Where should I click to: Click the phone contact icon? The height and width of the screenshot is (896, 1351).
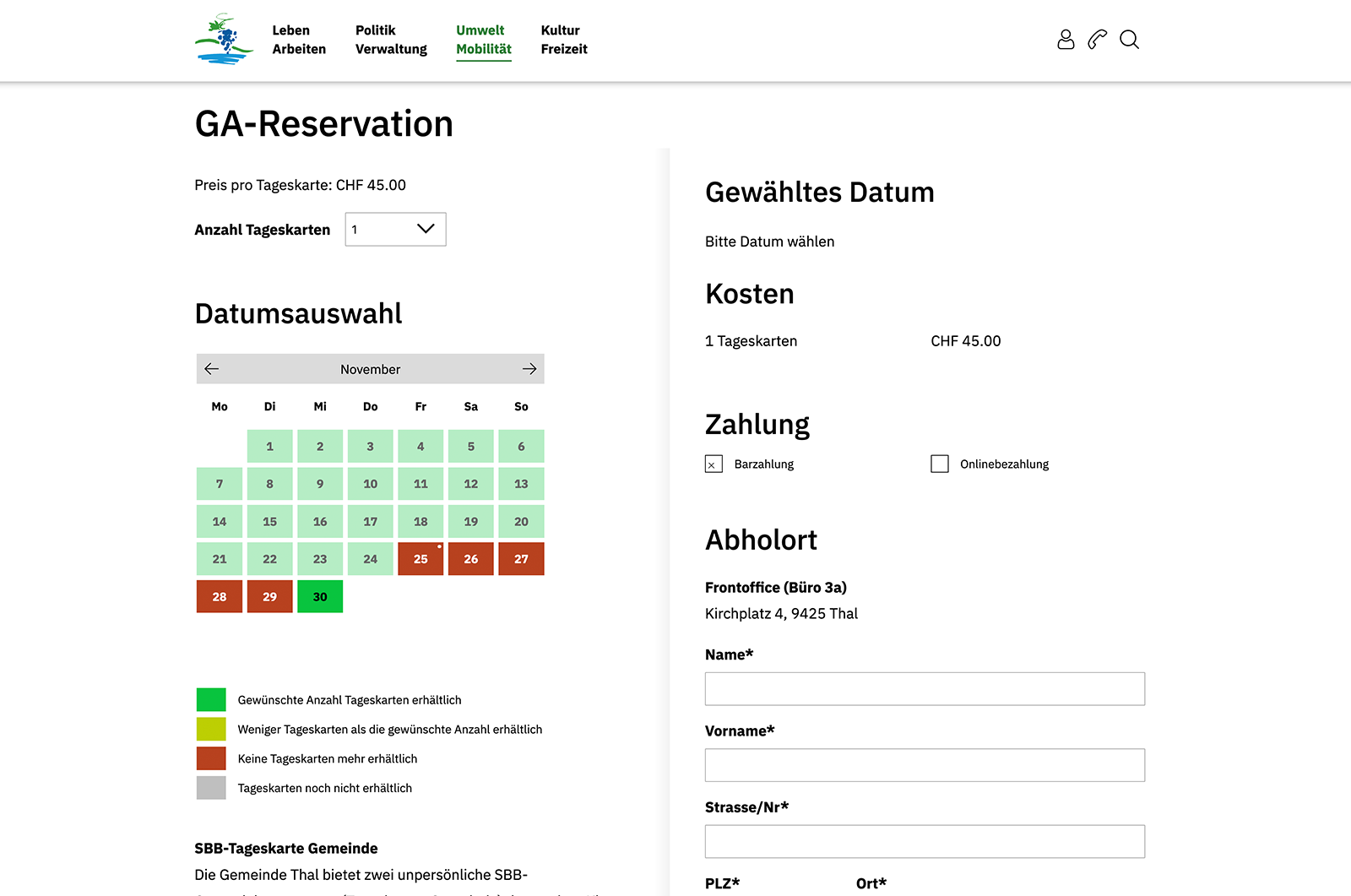click(x=1097, y=40)
